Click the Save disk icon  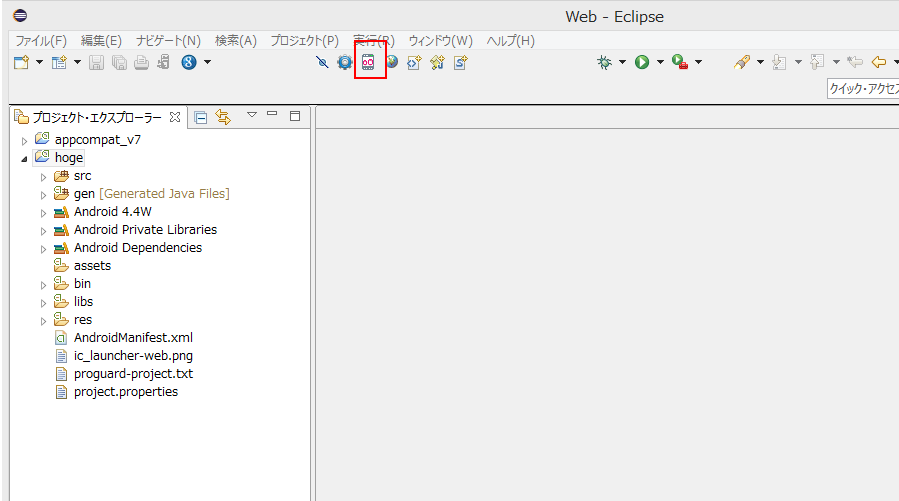click(96, 62)
